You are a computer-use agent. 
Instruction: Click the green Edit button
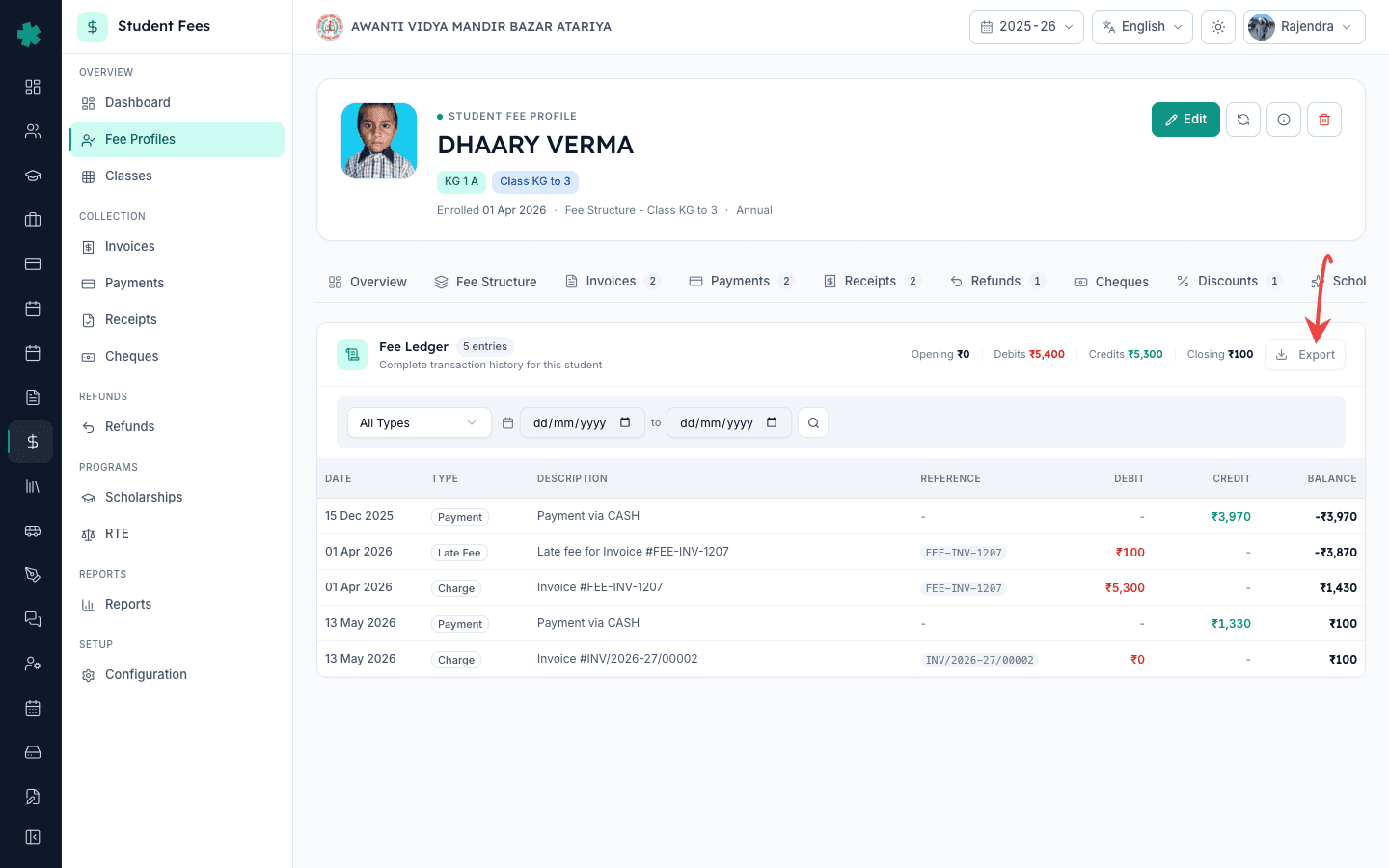pyautogui.click(x=1185, y=120)
